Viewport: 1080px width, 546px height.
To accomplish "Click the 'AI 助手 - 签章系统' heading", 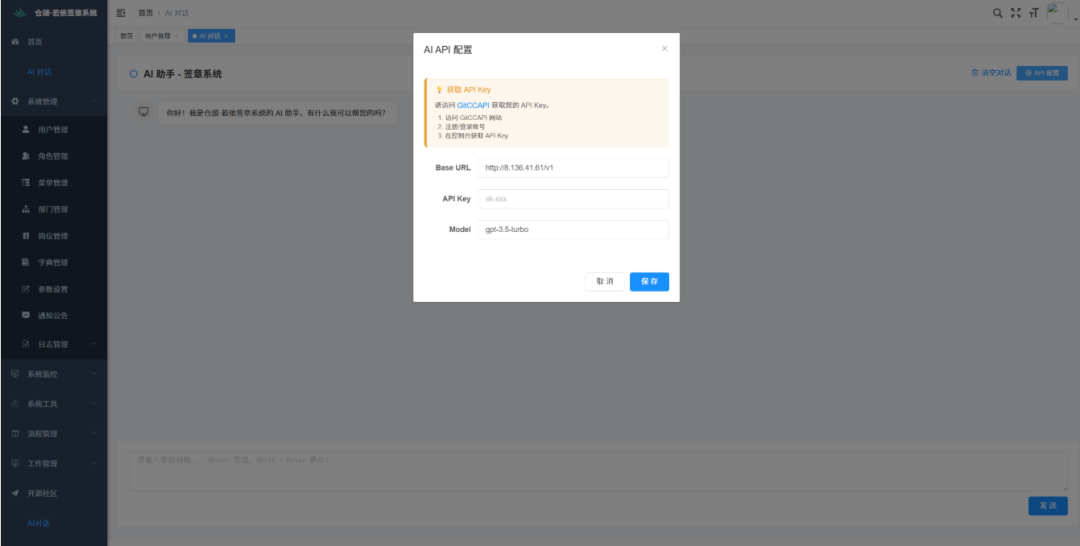I will click(183, 74).
